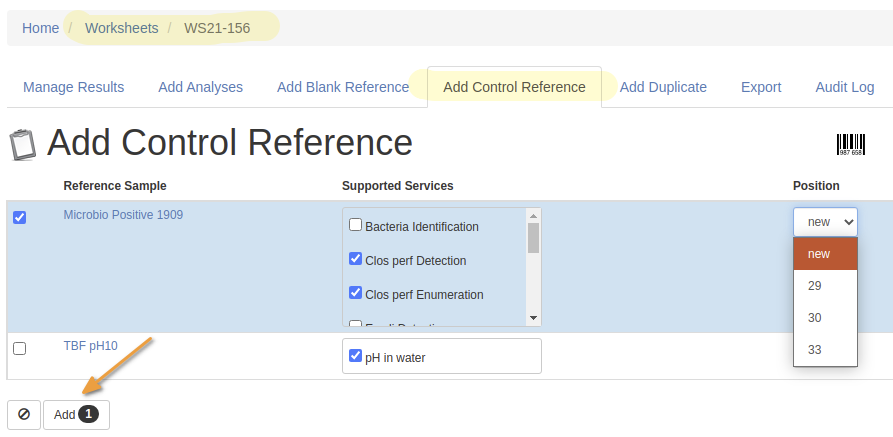The width and height of the screenshot is (893, 437).
Task: Choose position 33 from dropdown list
Action: coord(815,350)
